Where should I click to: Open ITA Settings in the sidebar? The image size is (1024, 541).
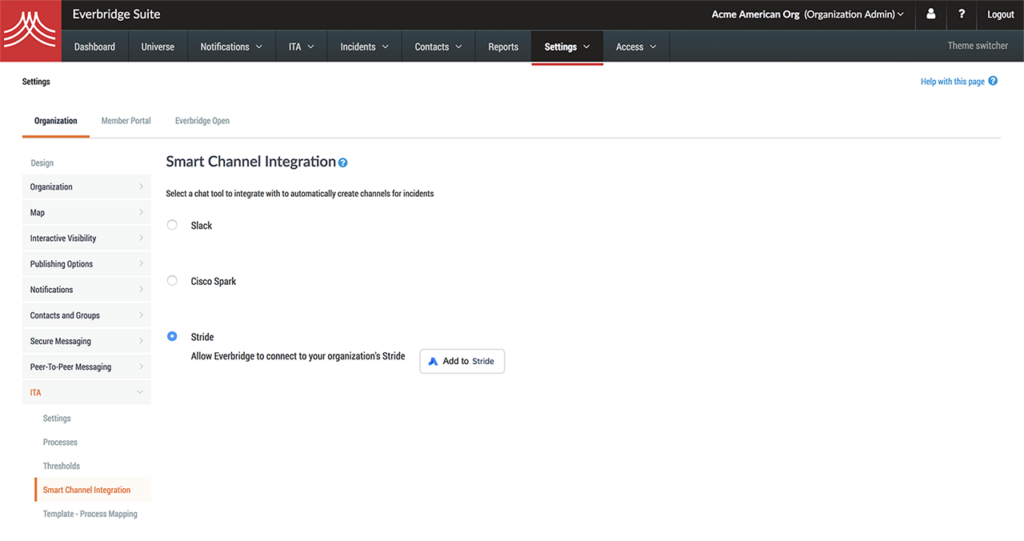(57, 418)
